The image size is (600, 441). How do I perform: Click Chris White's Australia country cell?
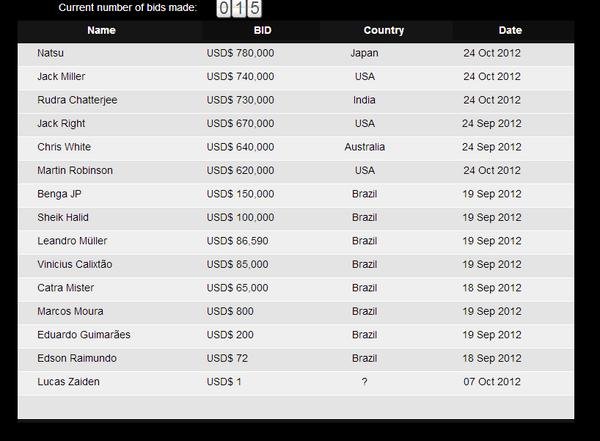tap(365, 147)
